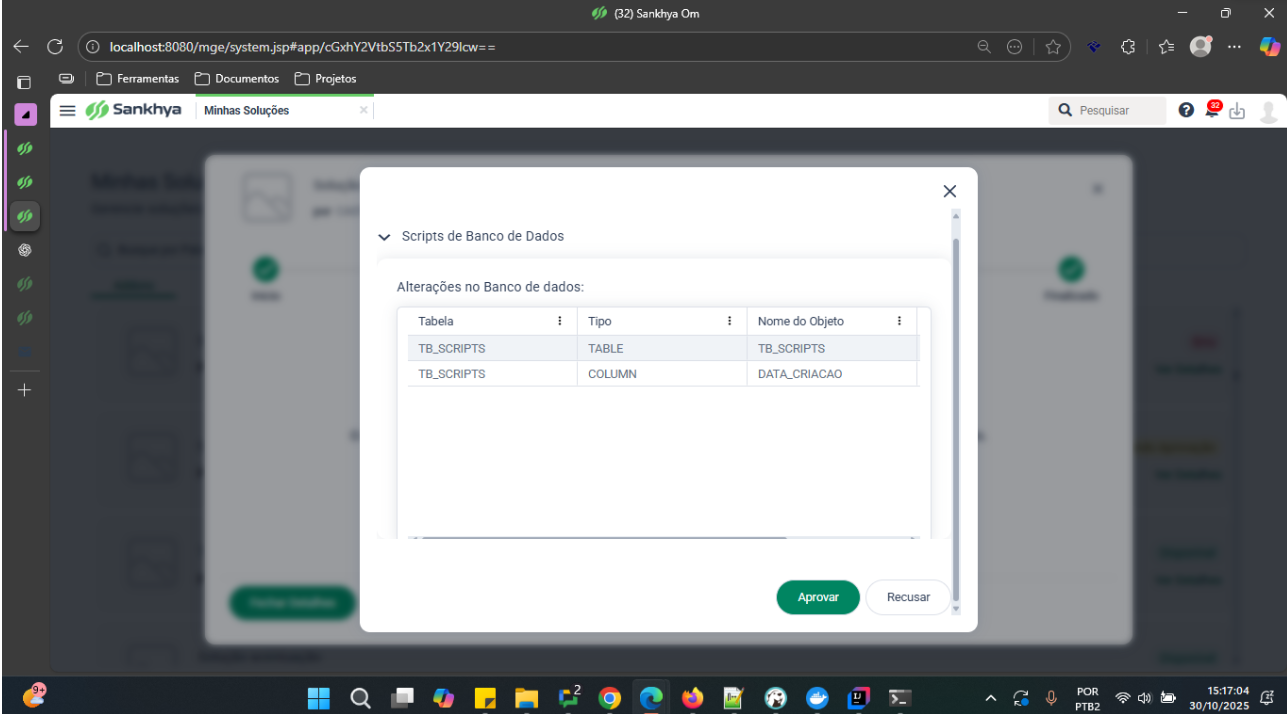1287x714 pixels.
Task: Open the help question mark icon
Action: tap(1186, 110)
